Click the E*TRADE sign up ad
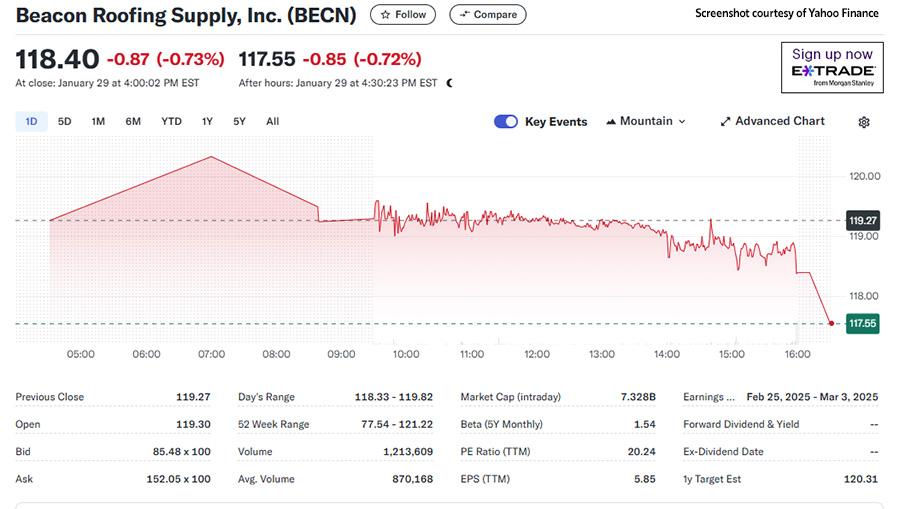The image size is (900, 509). (831, 69)
